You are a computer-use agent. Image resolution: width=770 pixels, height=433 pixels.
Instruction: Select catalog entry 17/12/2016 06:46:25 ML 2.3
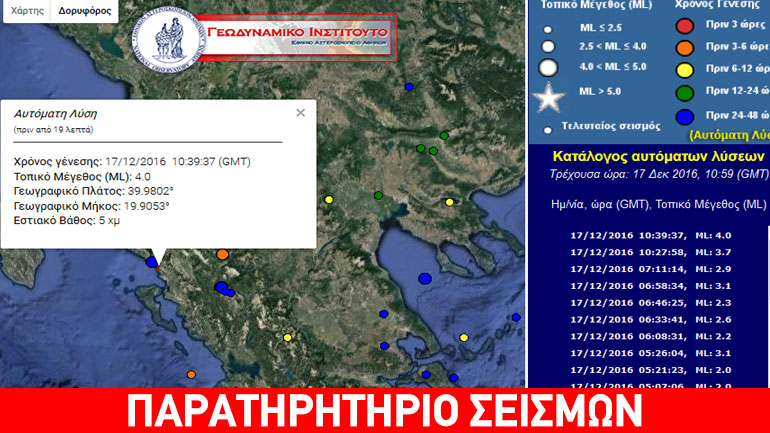(651, 303)
